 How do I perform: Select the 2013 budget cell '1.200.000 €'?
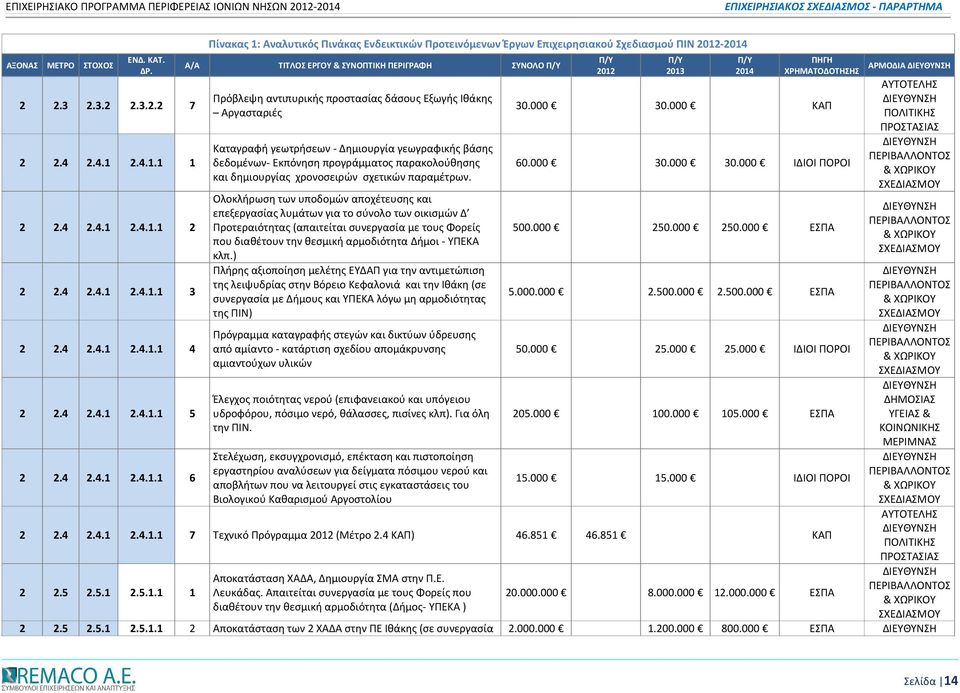tap(675, 629)
